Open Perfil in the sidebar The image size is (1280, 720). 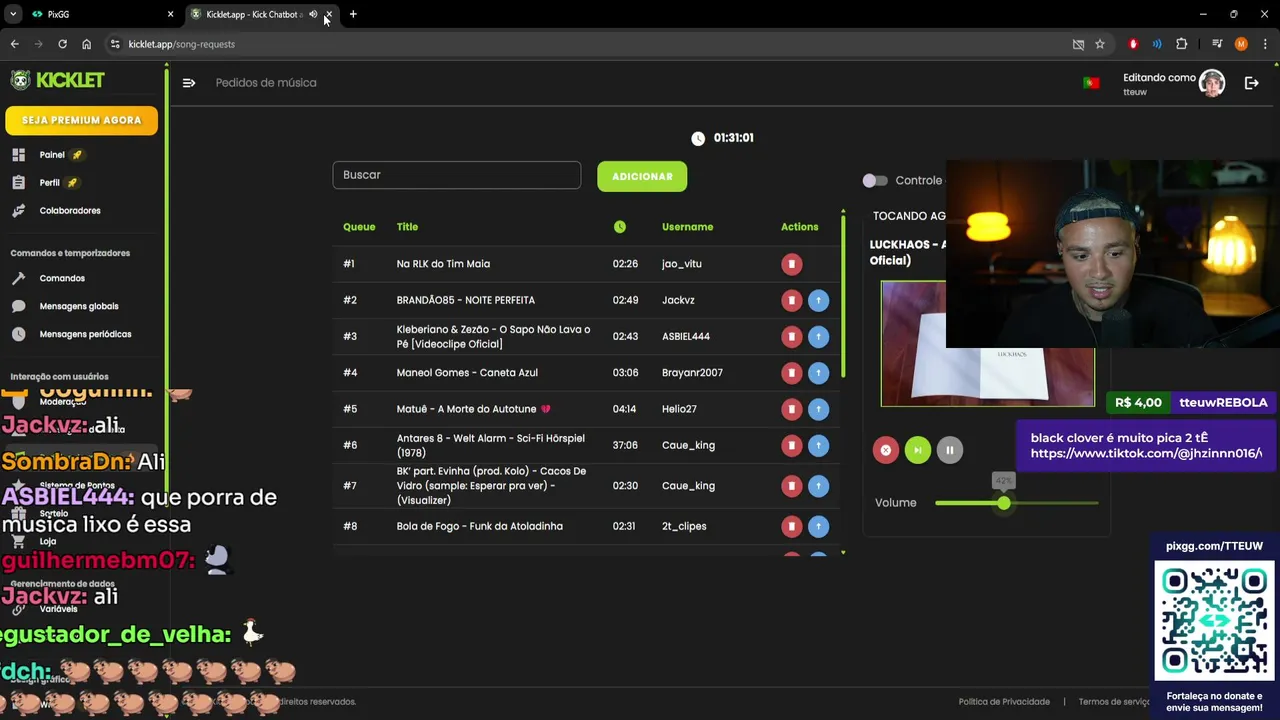tap(49, 183)
